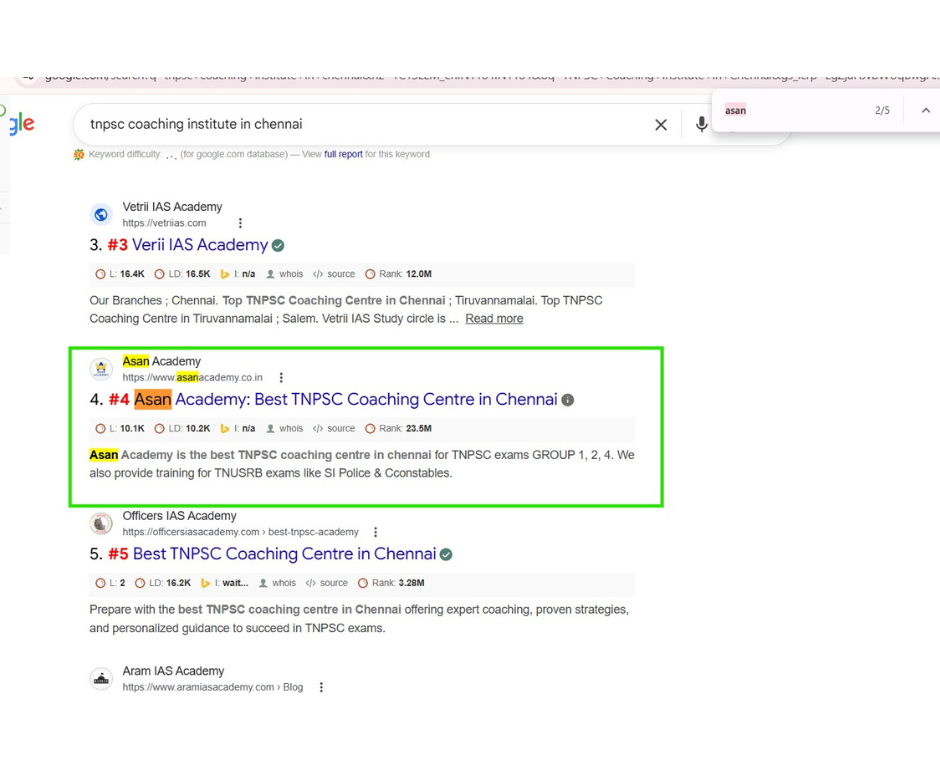The width and height of the screenshot is (940, 771).
Task: Click the officersiasacademy.com best-tnpsc-academy breadcrumb
Action: [x=240, y=532]
